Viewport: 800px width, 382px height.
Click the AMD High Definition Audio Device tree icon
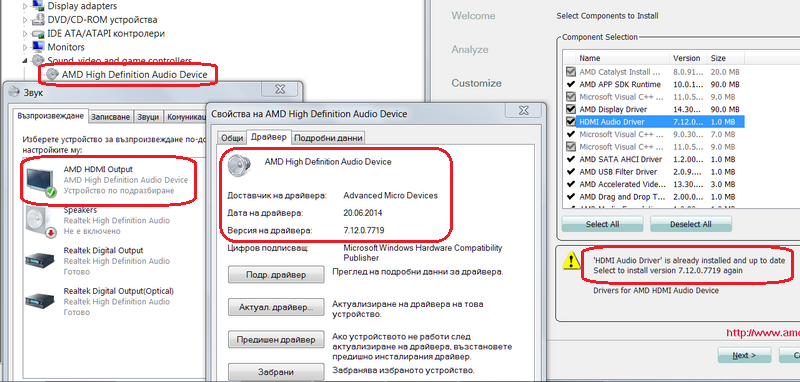point(52,74)
